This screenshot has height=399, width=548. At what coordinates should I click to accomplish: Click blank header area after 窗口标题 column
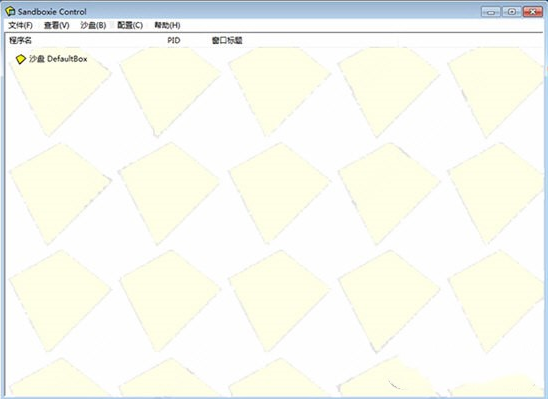point(391,40)
